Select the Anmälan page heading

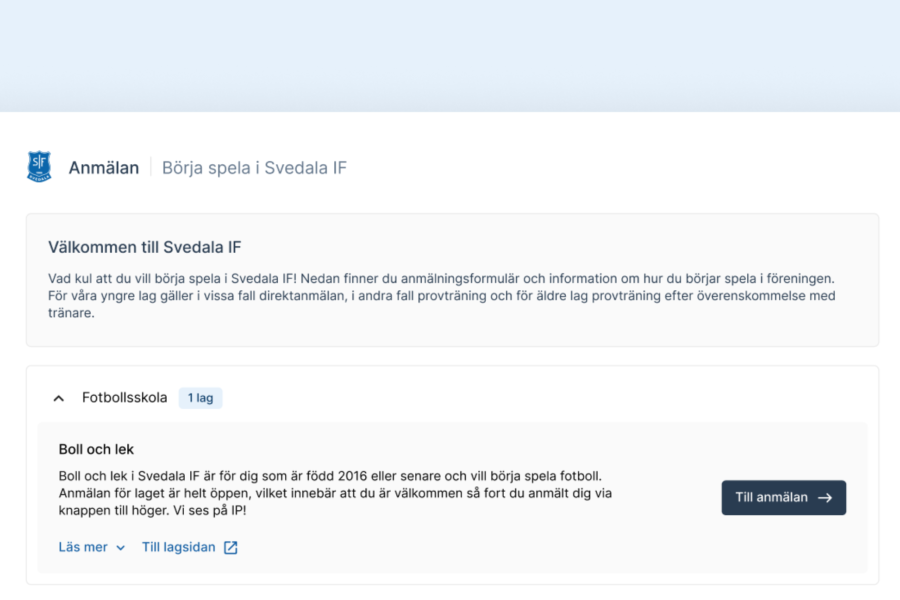click(104, 168)
